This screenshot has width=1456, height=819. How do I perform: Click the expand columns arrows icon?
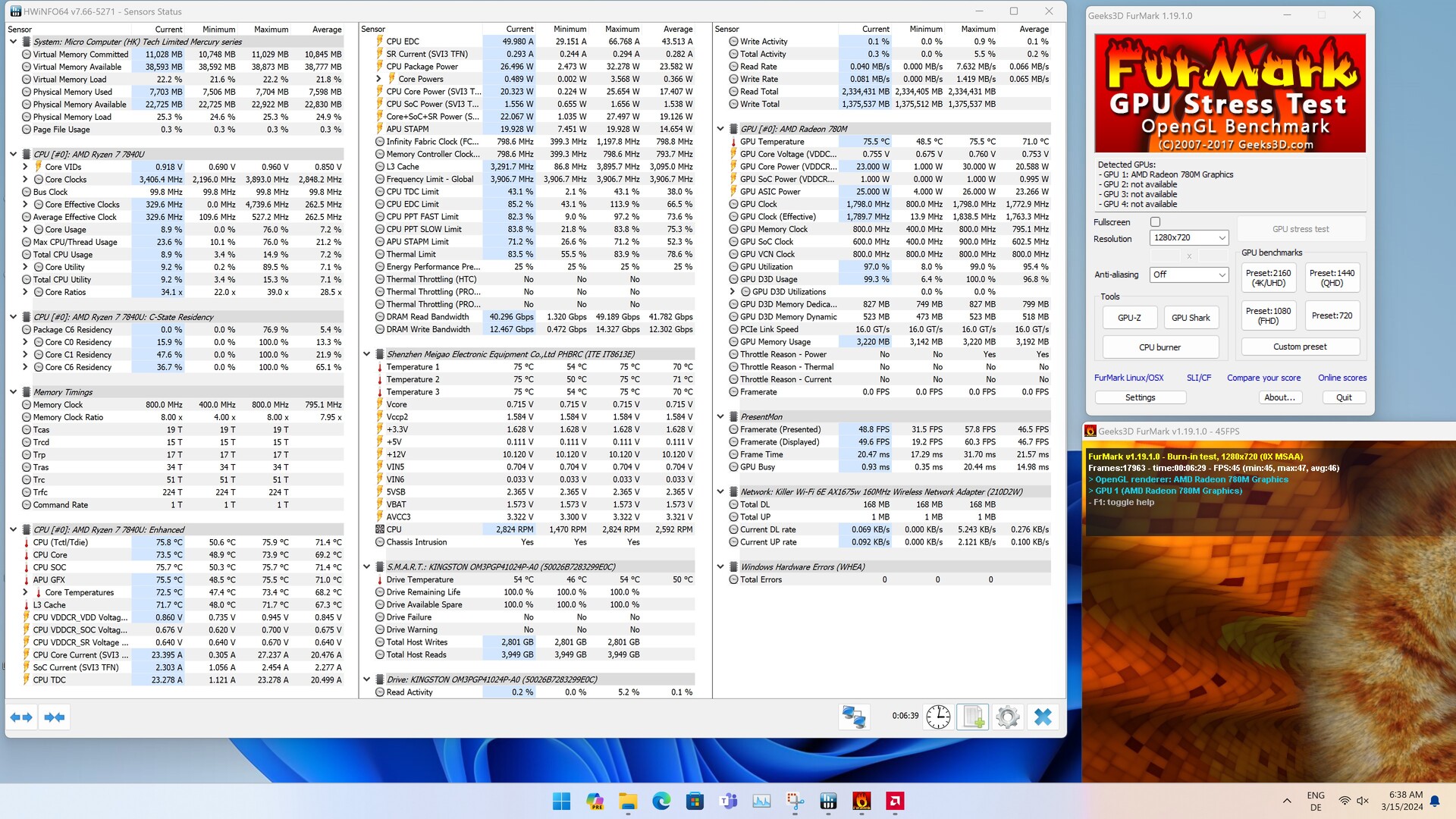click(x=21, y=717)
